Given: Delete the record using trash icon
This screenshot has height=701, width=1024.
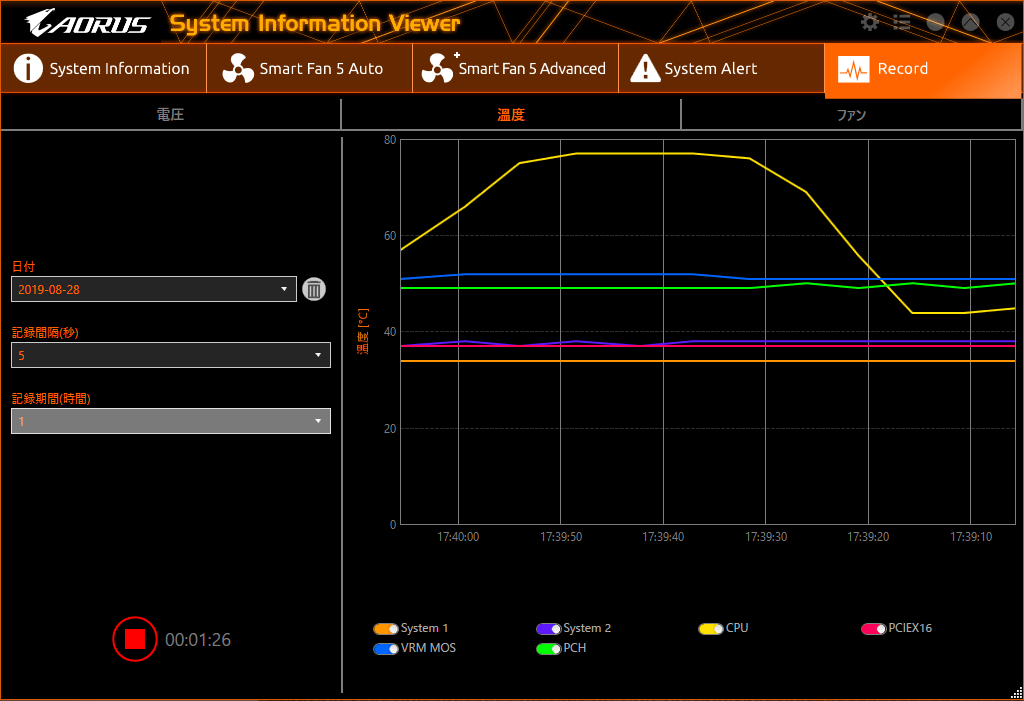Looking at the screenshot, I should click(x=313, y=289).
